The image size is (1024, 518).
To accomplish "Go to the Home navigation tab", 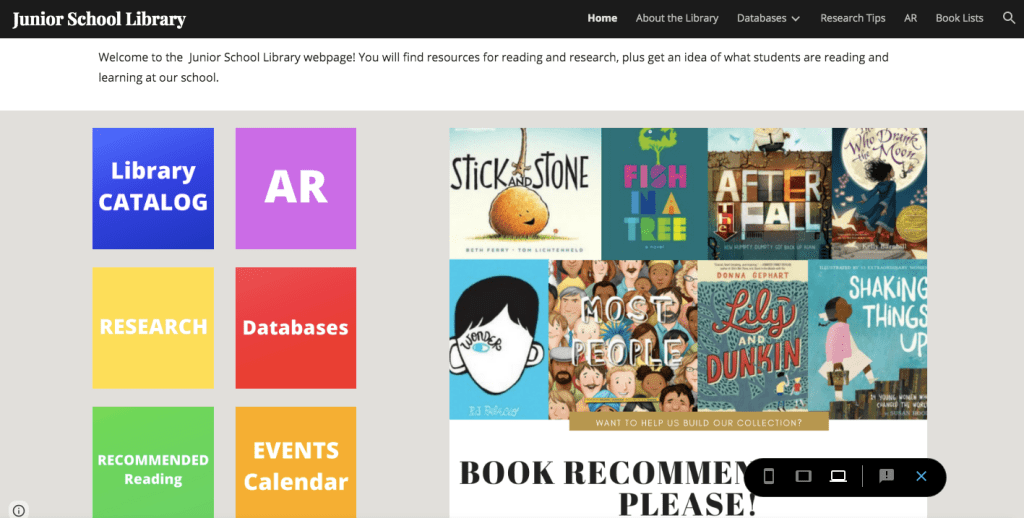I will tap(602, 18).
